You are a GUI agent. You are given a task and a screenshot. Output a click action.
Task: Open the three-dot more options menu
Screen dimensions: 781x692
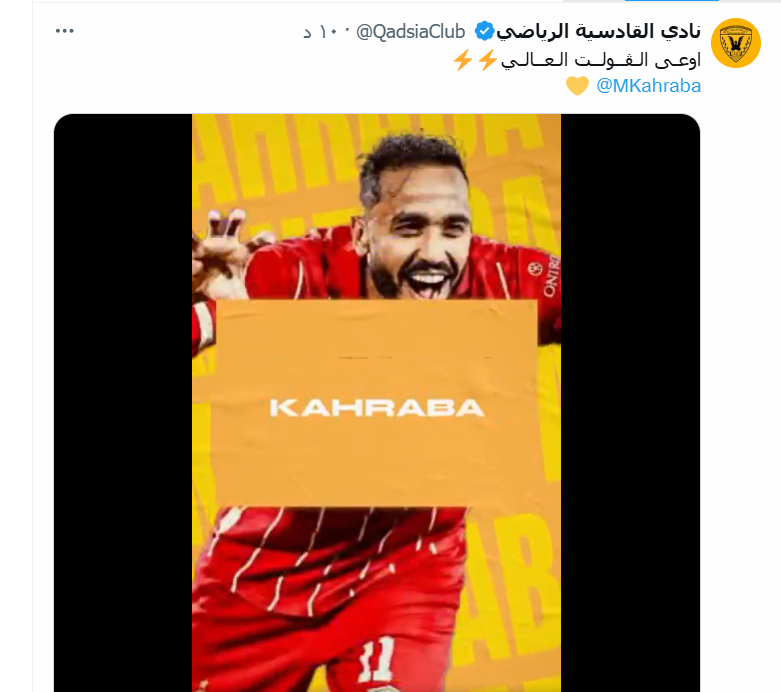tap(64, 31)
